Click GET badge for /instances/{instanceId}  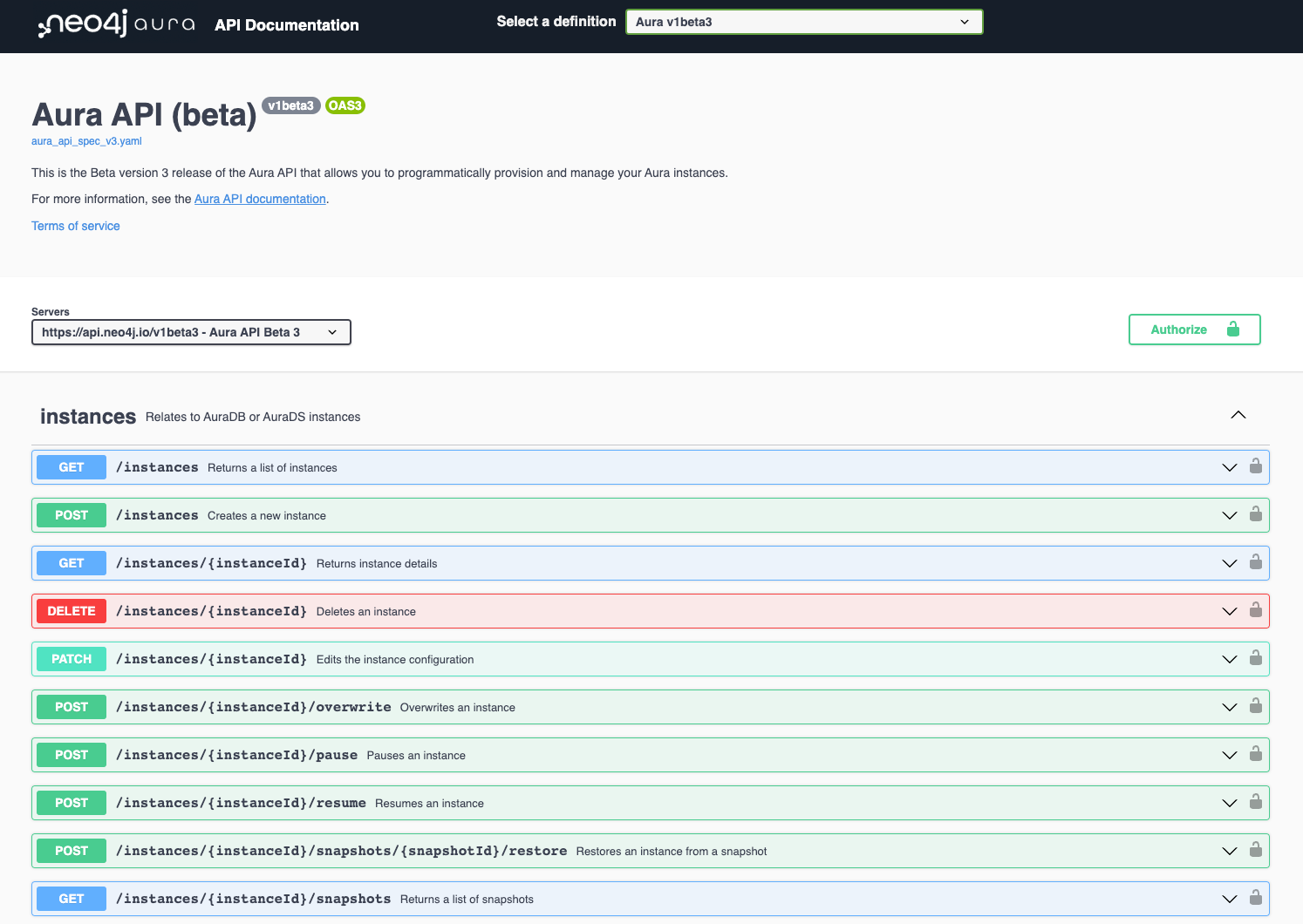point(72,563)
